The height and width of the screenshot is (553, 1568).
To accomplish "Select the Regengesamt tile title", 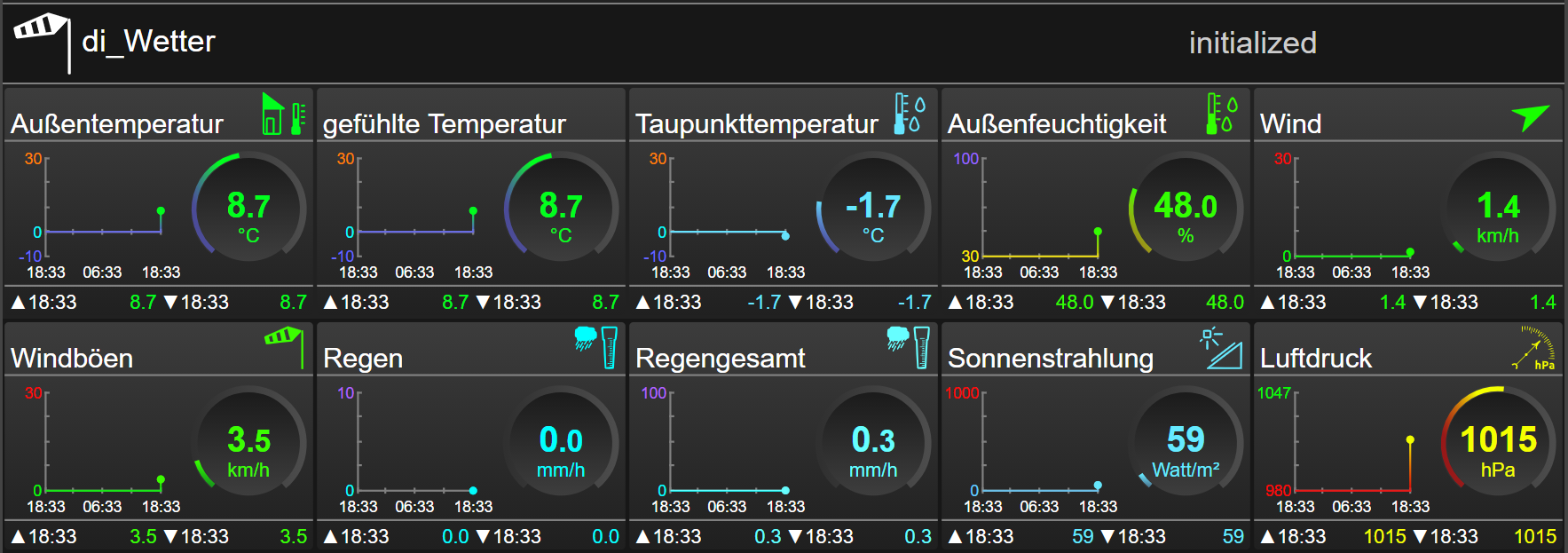I will click(721, 358).
